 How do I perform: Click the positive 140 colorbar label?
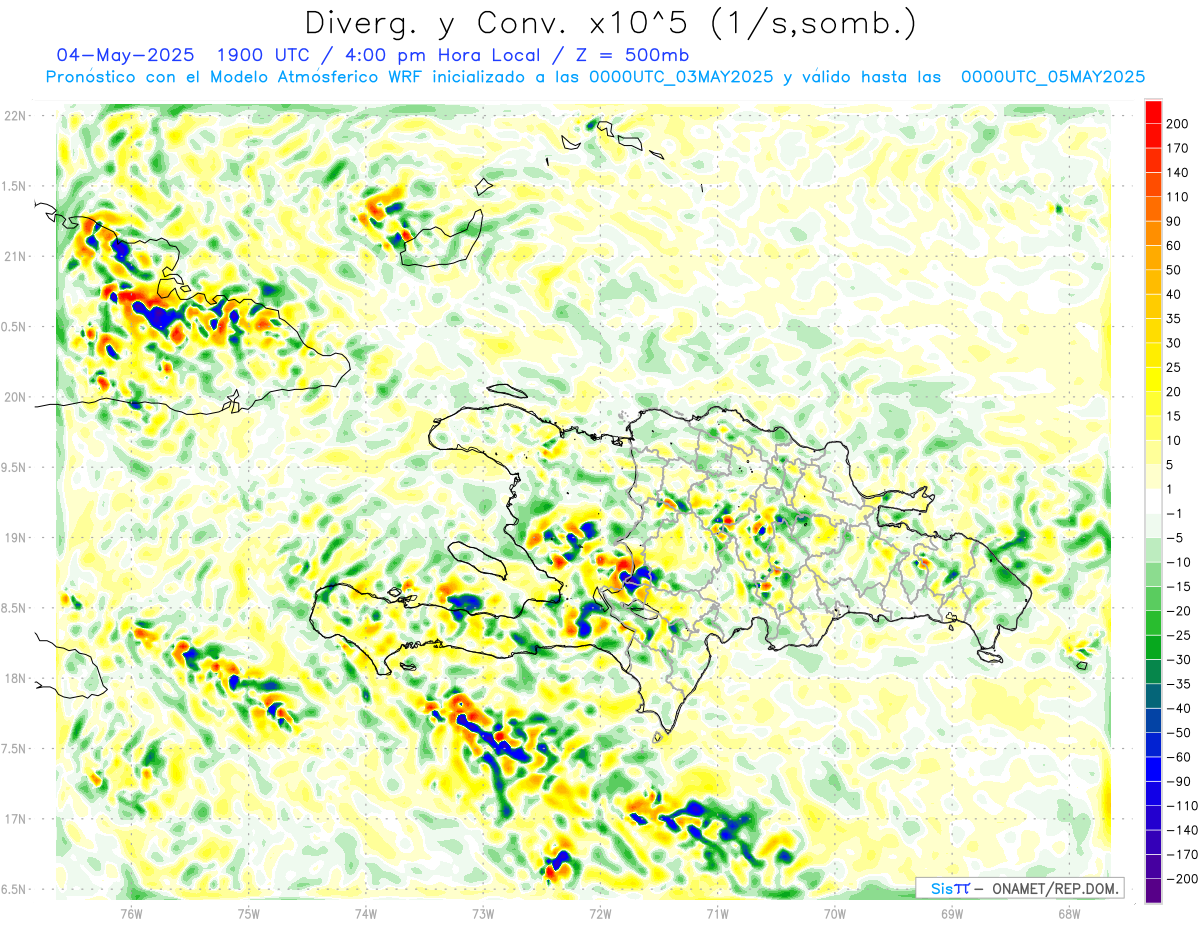click(x=1179, y=172)
